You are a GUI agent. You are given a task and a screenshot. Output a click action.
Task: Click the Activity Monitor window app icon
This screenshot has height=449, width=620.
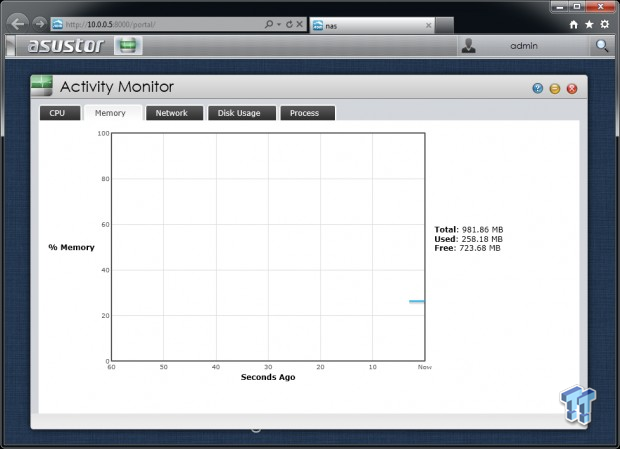pyautogui.click(x=42, y=86)
